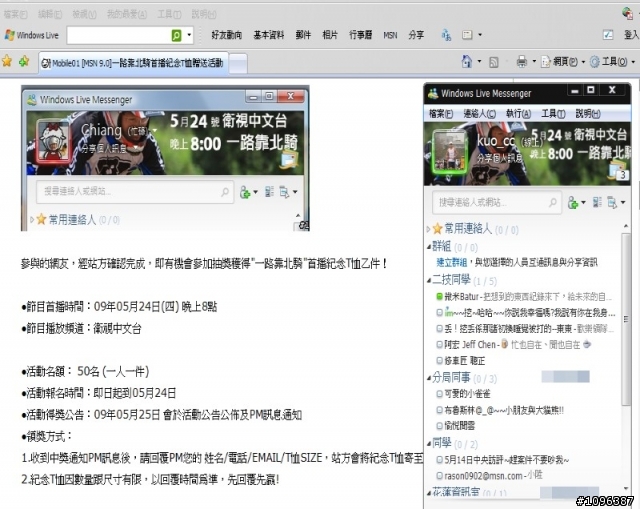
Task: Open Messenger's 執行(A) menu
Action: 518,113
